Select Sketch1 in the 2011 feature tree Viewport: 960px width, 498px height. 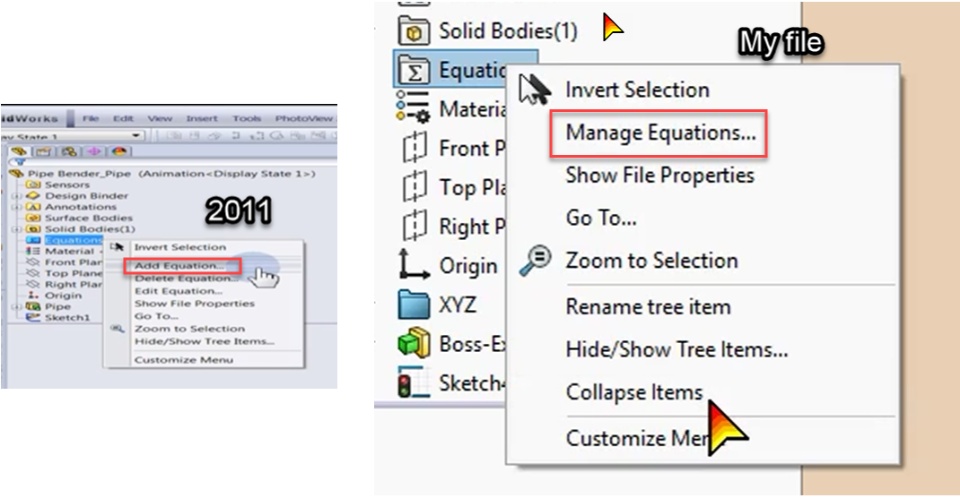[67, 317]
